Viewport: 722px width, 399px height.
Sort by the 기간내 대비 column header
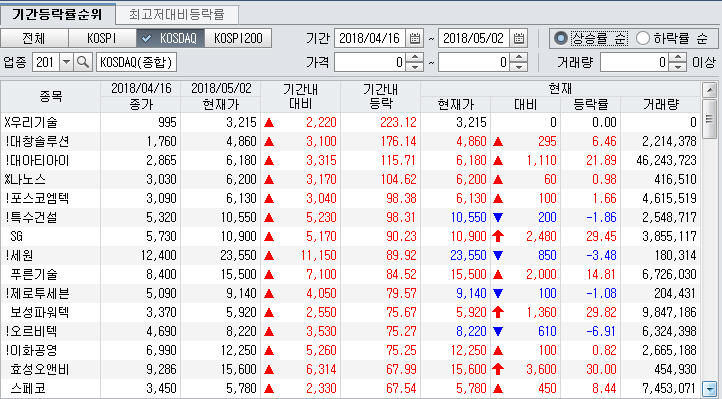pyautogui.click(x=301, y=97)
